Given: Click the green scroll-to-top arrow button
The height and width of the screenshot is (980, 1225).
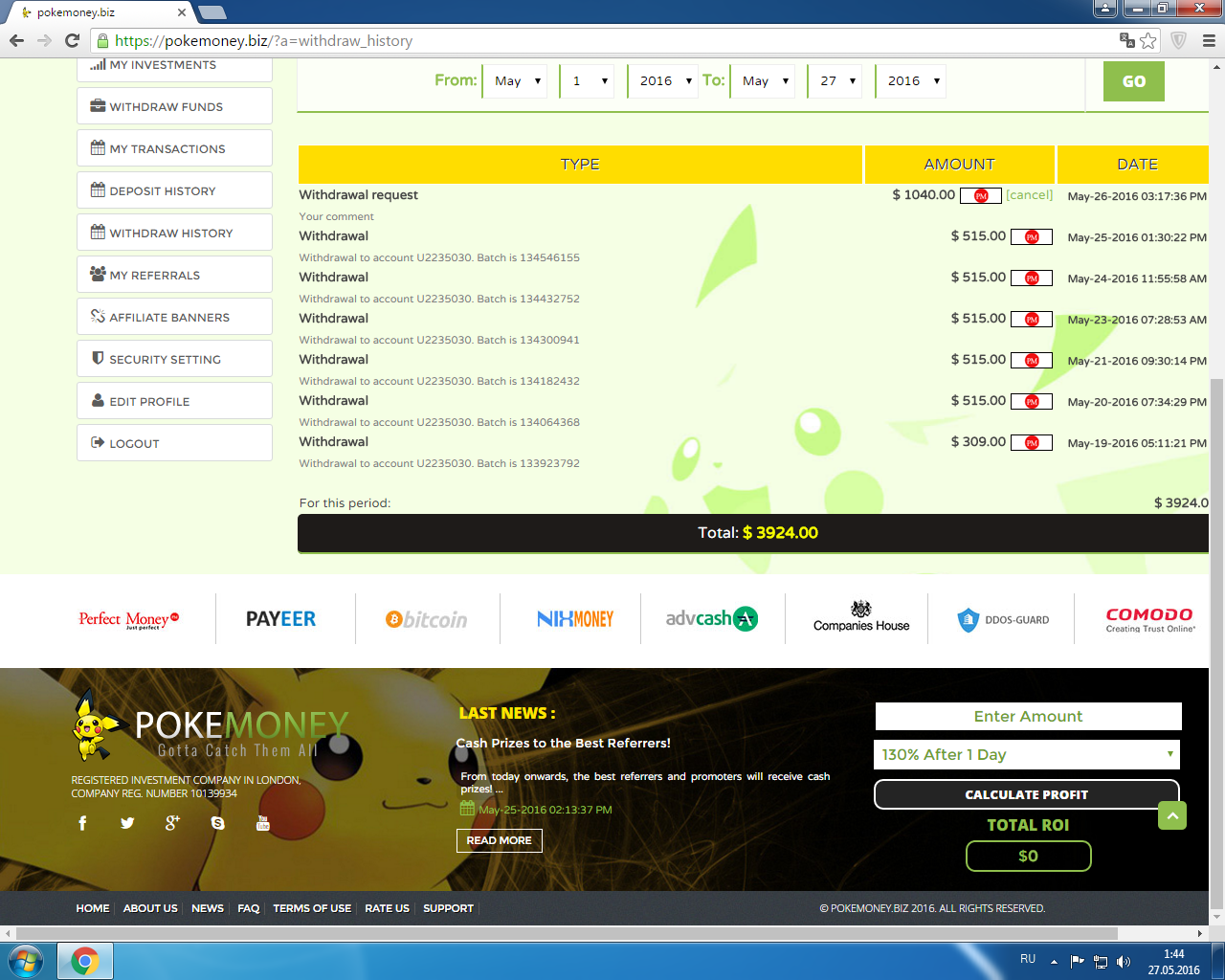Looking at the screenshot, I should tap(1172, 815).
